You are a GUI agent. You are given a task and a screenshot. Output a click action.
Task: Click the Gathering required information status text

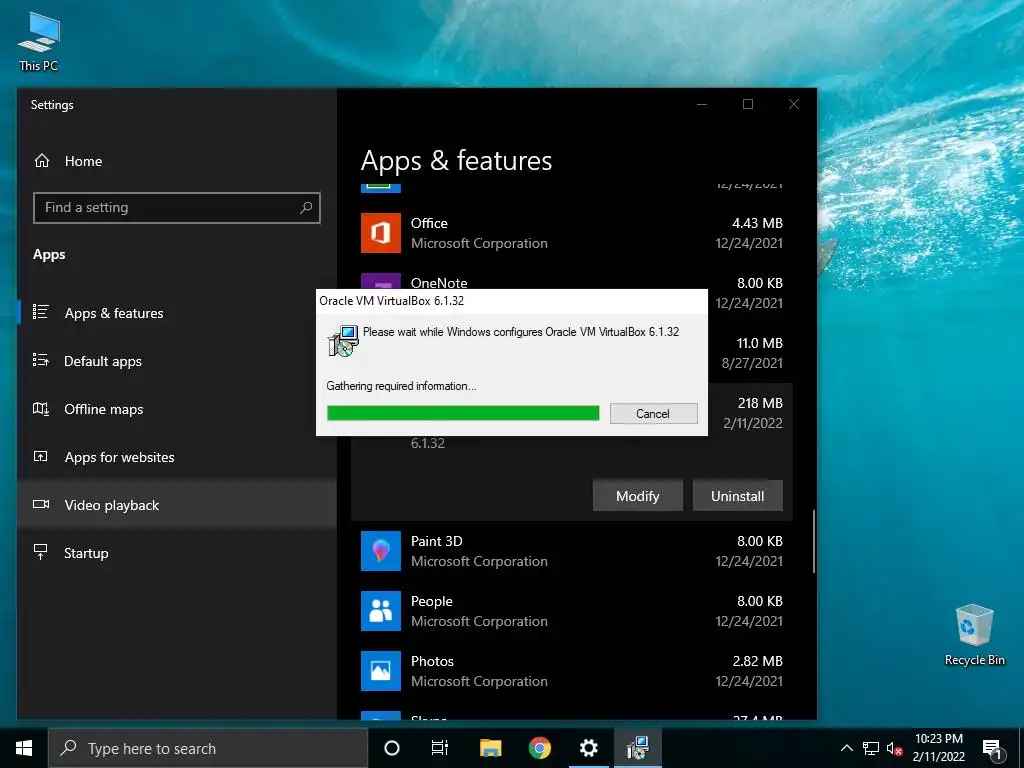click(401, 386)
